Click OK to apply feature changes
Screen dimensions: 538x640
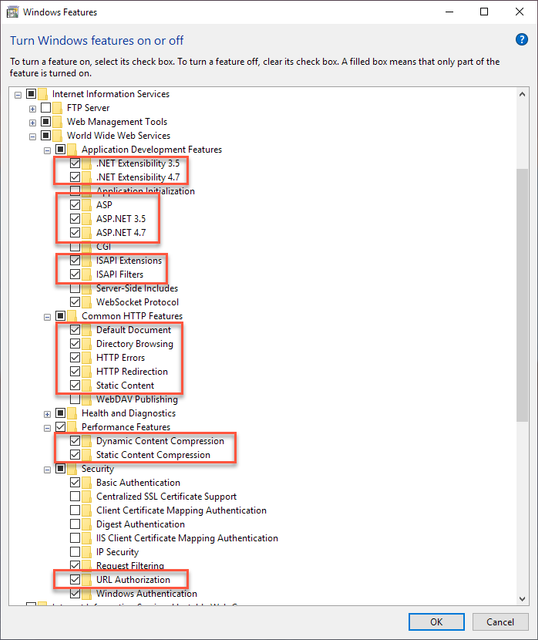point(436,622)
